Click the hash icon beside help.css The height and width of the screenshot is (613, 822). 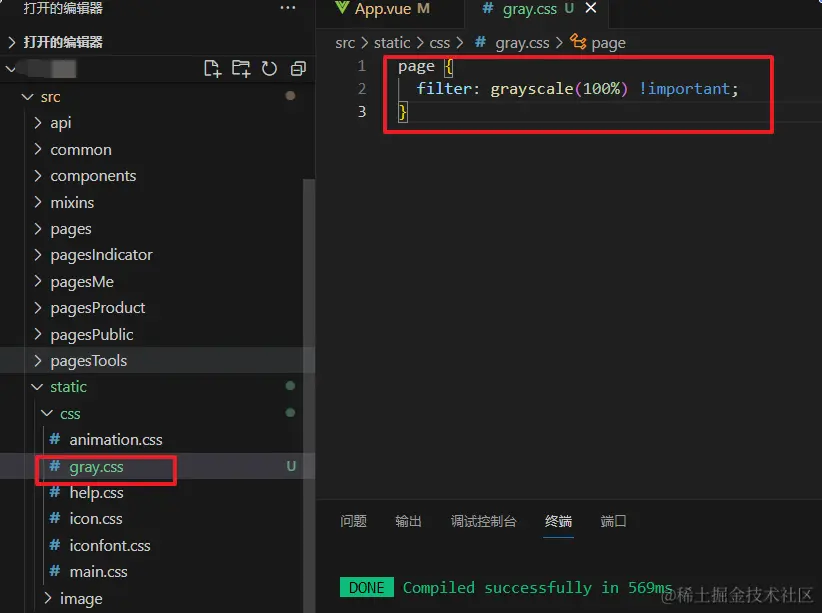click(55, 492)
